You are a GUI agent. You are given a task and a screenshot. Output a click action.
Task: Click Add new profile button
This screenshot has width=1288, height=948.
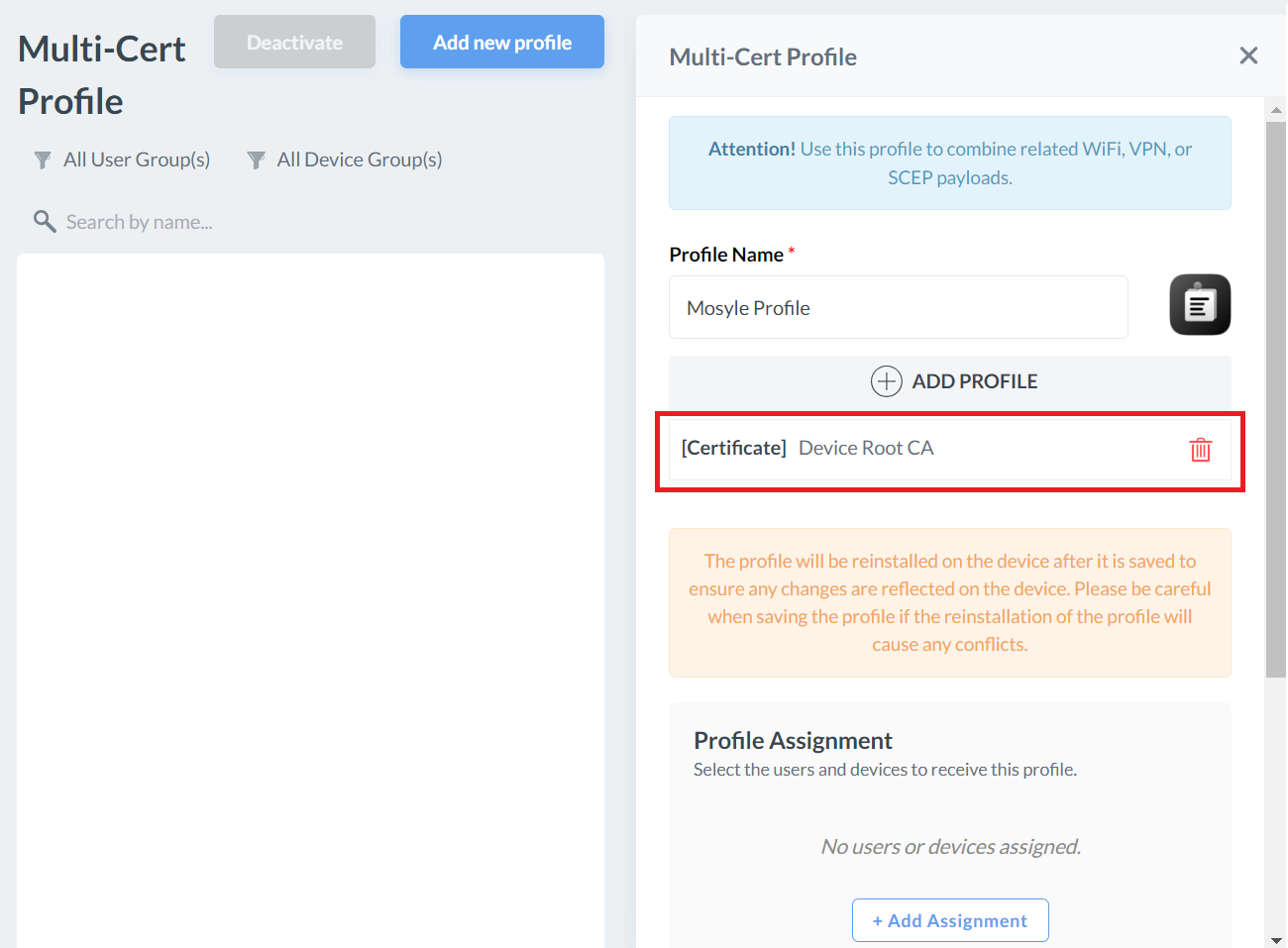tap(501, 43)
